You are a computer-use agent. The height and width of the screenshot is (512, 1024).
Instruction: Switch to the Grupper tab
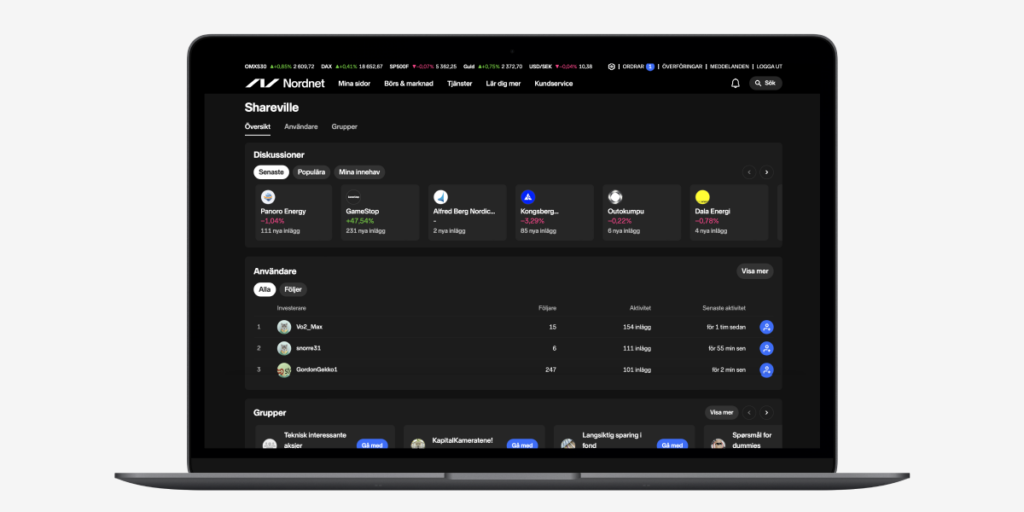344,127
